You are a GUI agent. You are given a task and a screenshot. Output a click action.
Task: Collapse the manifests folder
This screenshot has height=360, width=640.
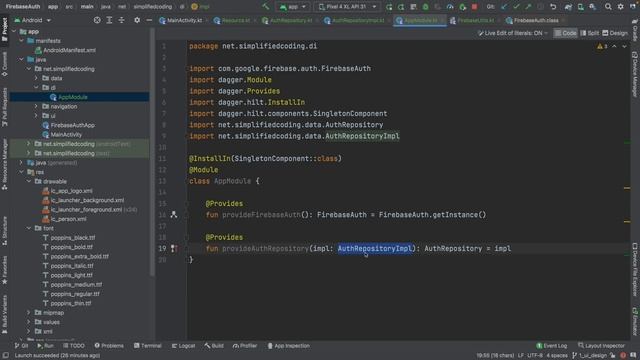(22, 41)
